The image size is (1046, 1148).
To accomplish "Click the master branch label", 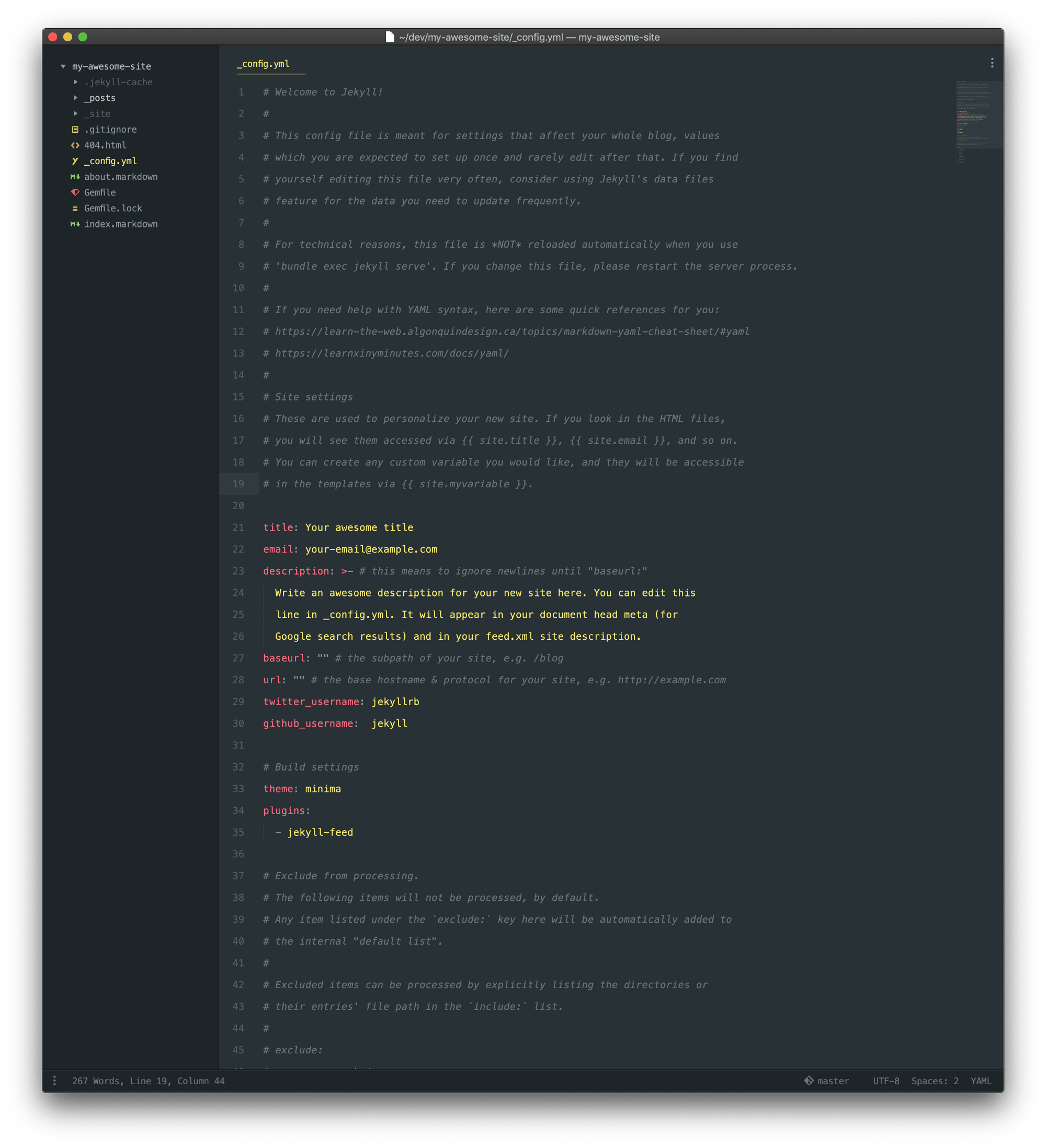I will click(833, 1081).
